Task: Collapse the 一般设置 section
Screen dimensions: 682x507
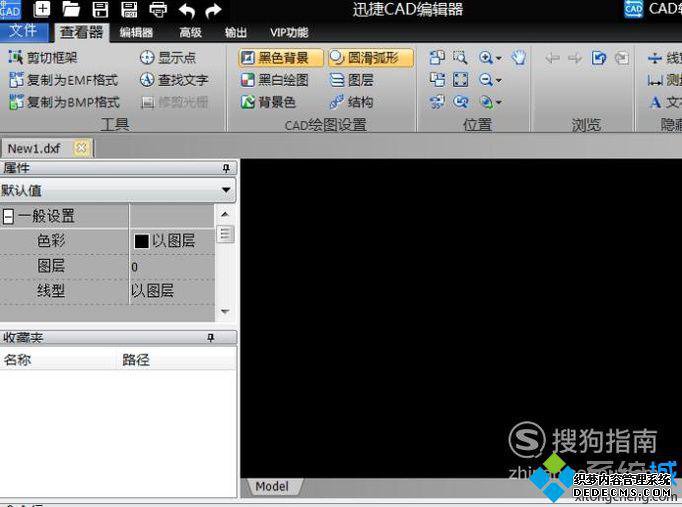Action: pos(8,216)
